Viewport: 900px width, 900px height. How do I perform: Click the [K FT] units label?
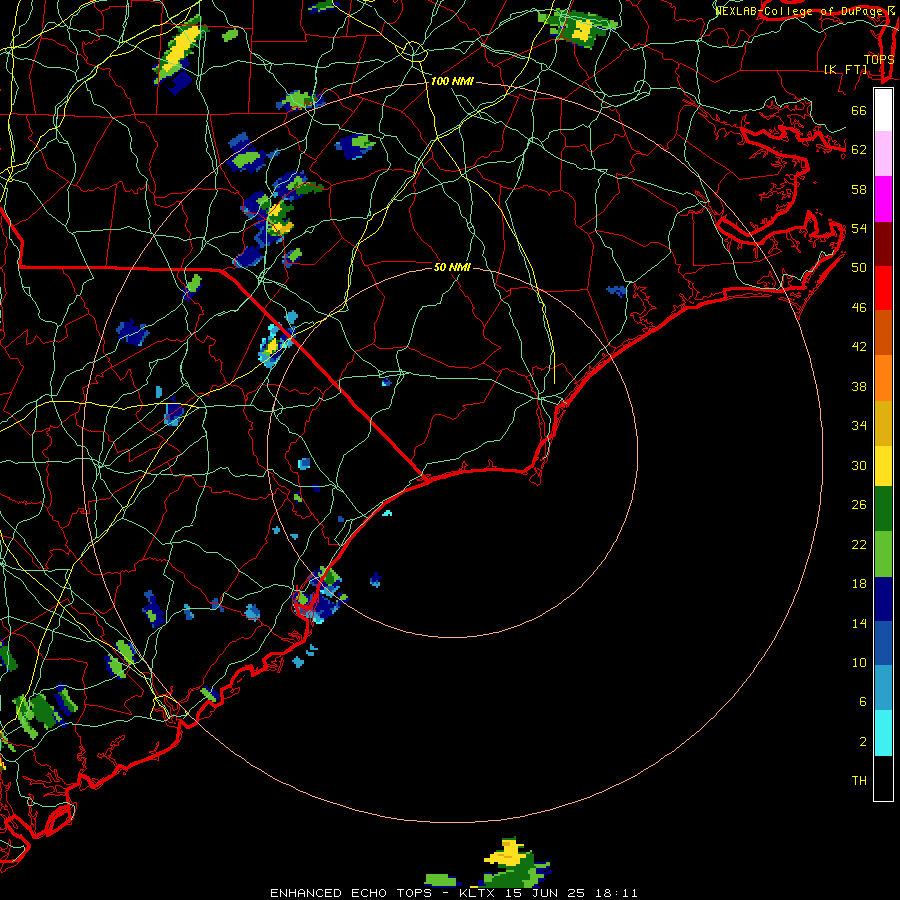[845, 69]
